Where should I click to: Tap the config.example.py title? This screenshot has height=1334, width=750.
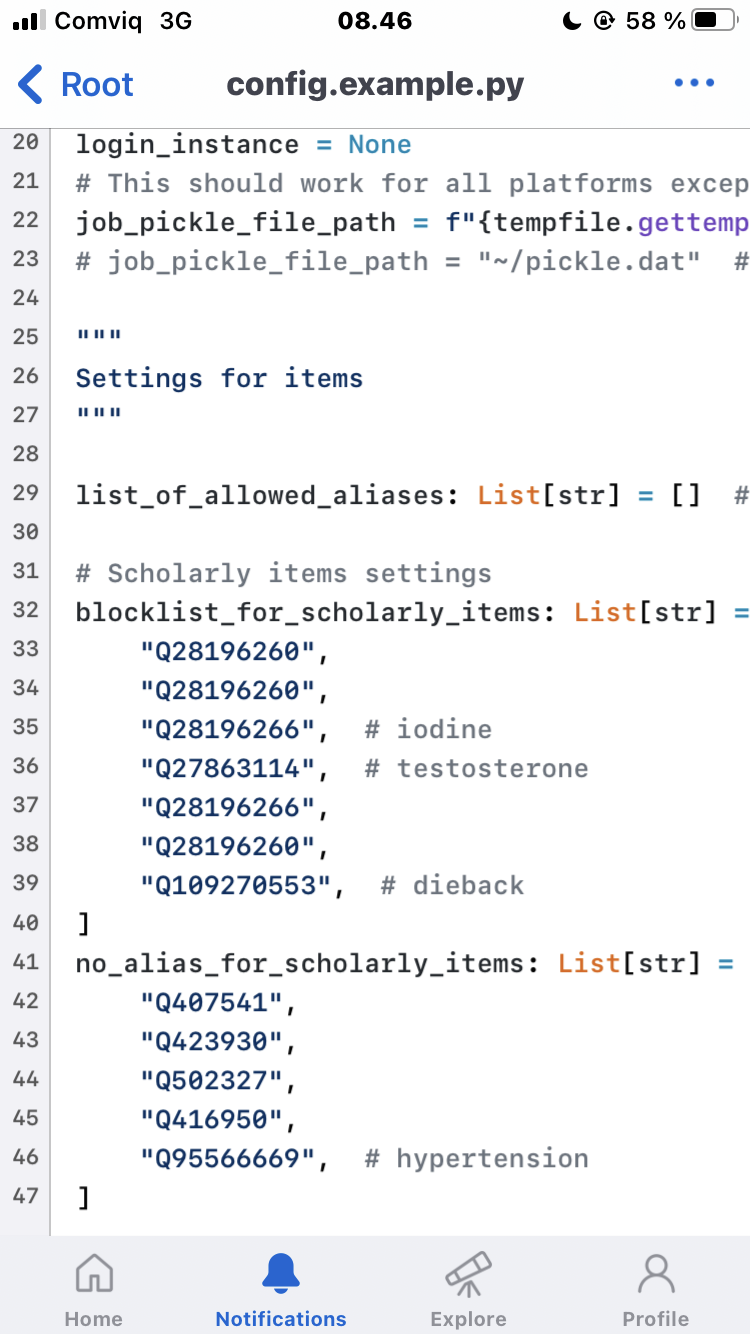click(x=375, y=85)
